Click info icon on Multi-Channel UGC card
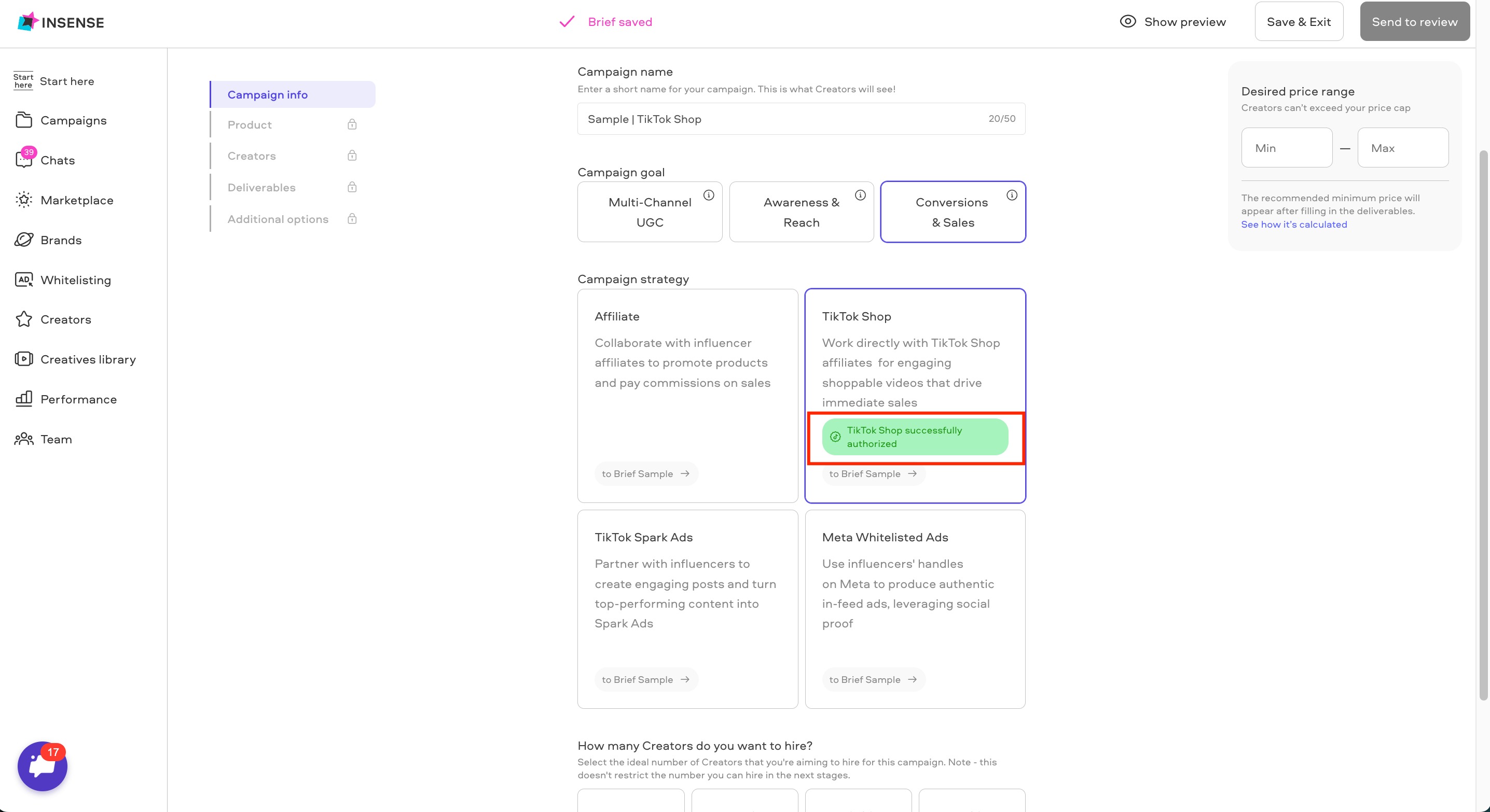Screen dimensions: 1490x812 pyautogui.click(x=709, y=195)
